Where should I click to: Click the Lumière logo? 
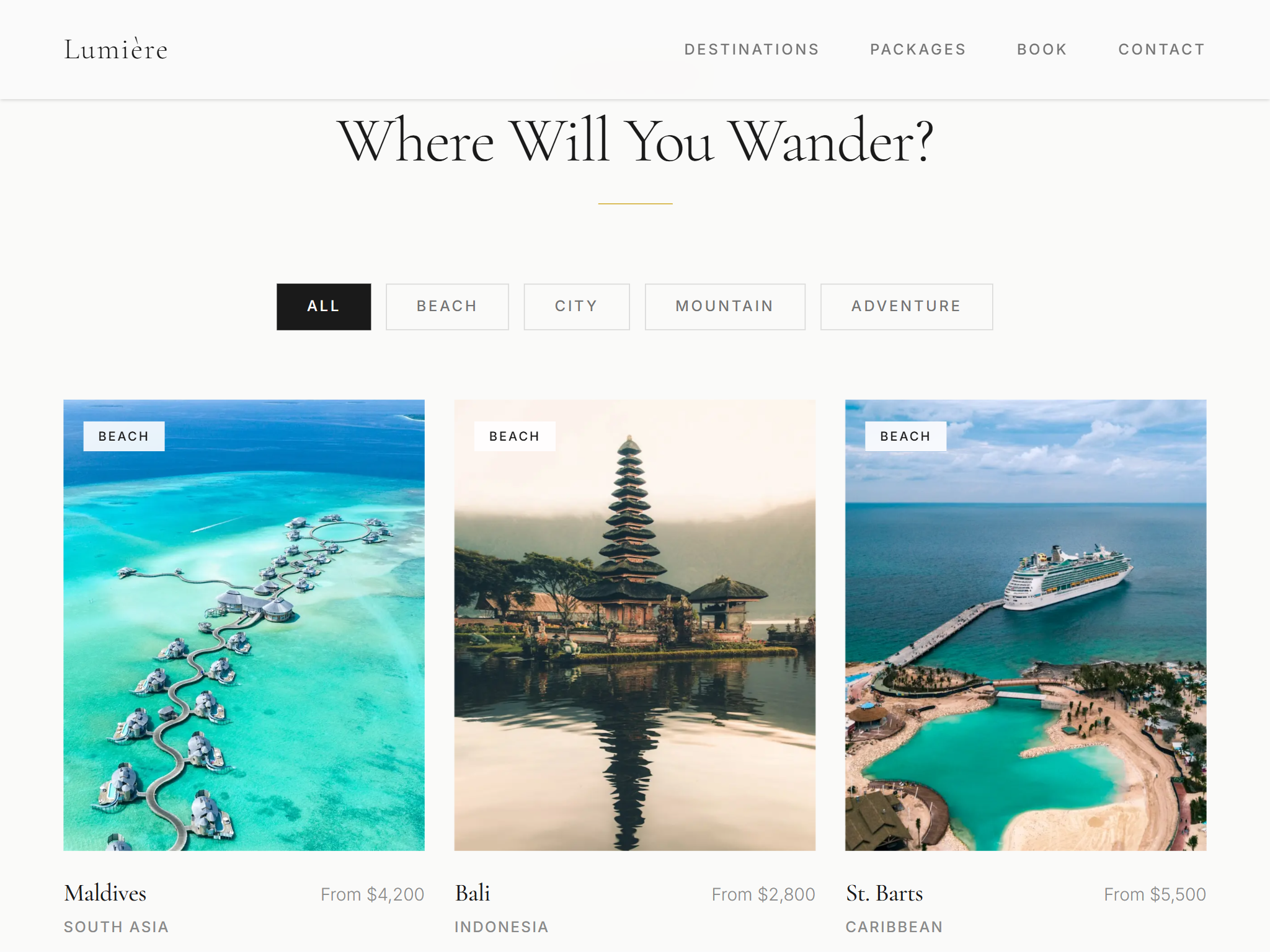tap(116, 50)
